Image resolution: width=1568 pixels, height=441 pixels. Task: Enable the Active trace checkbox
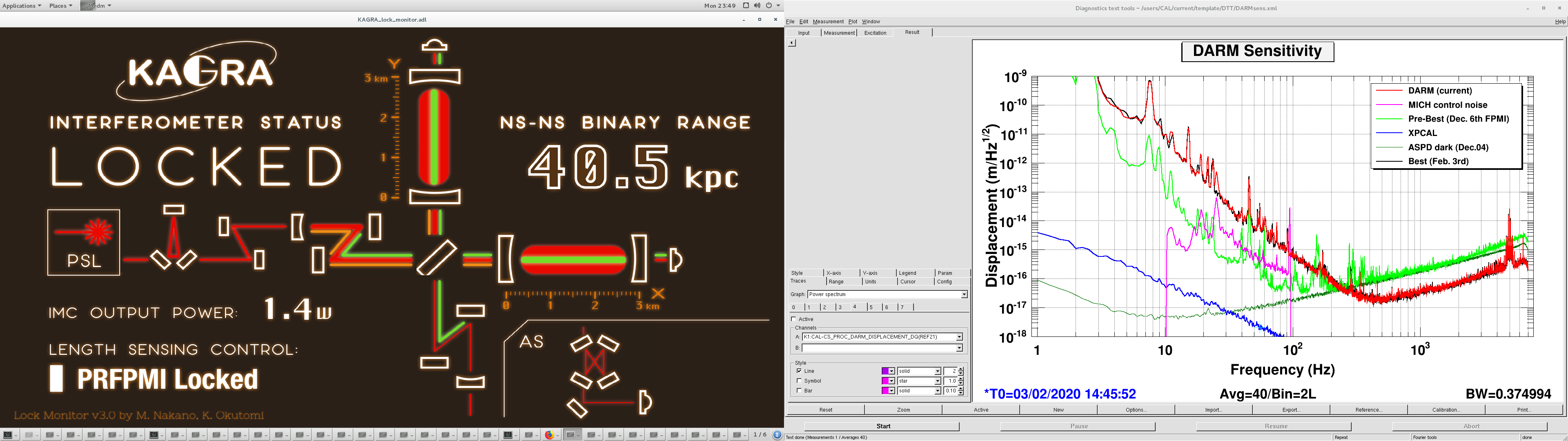(793, 319)
